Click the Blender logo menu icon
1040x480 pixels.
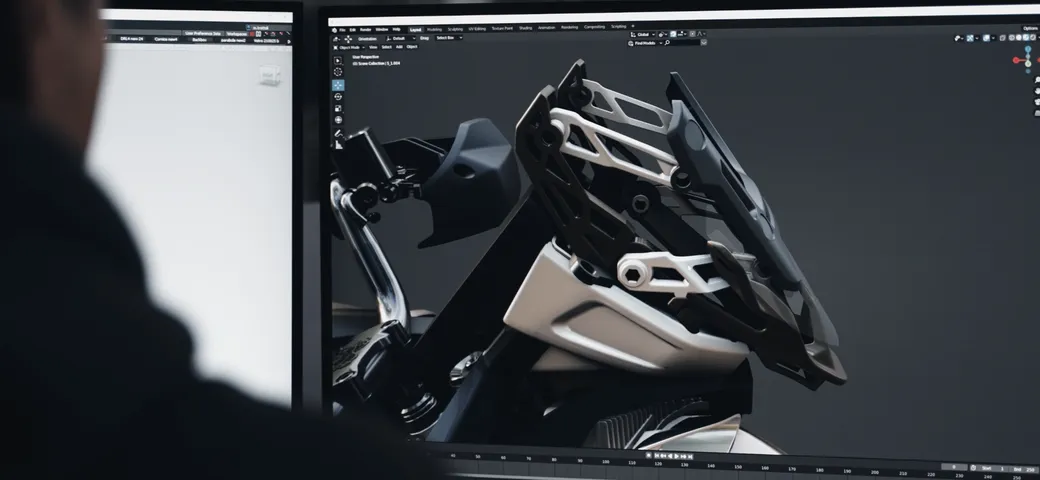pyautogui.click(x=334, y=30)
